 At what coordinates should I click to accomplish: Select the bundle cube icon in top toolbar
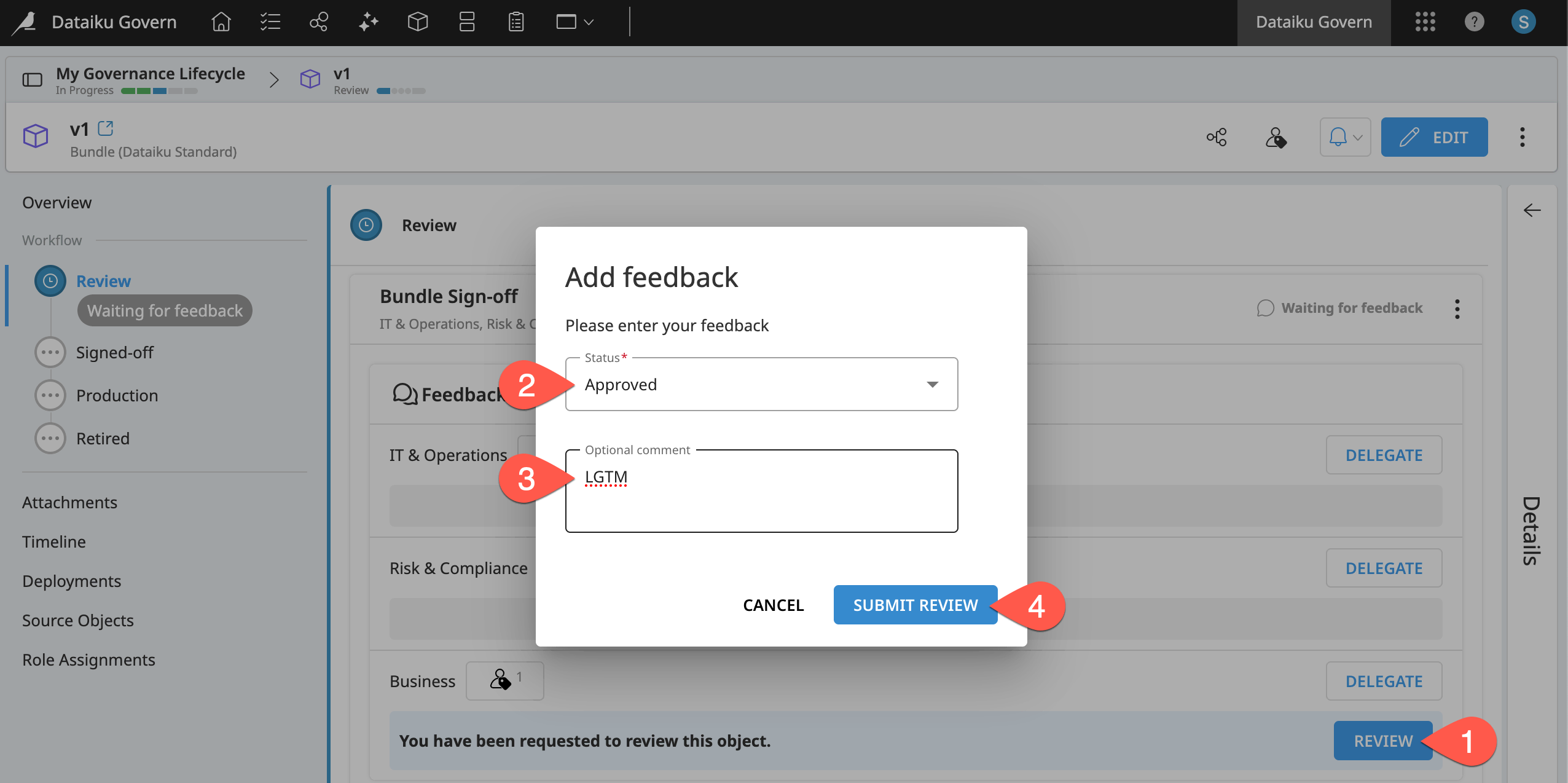pos(417,22)
